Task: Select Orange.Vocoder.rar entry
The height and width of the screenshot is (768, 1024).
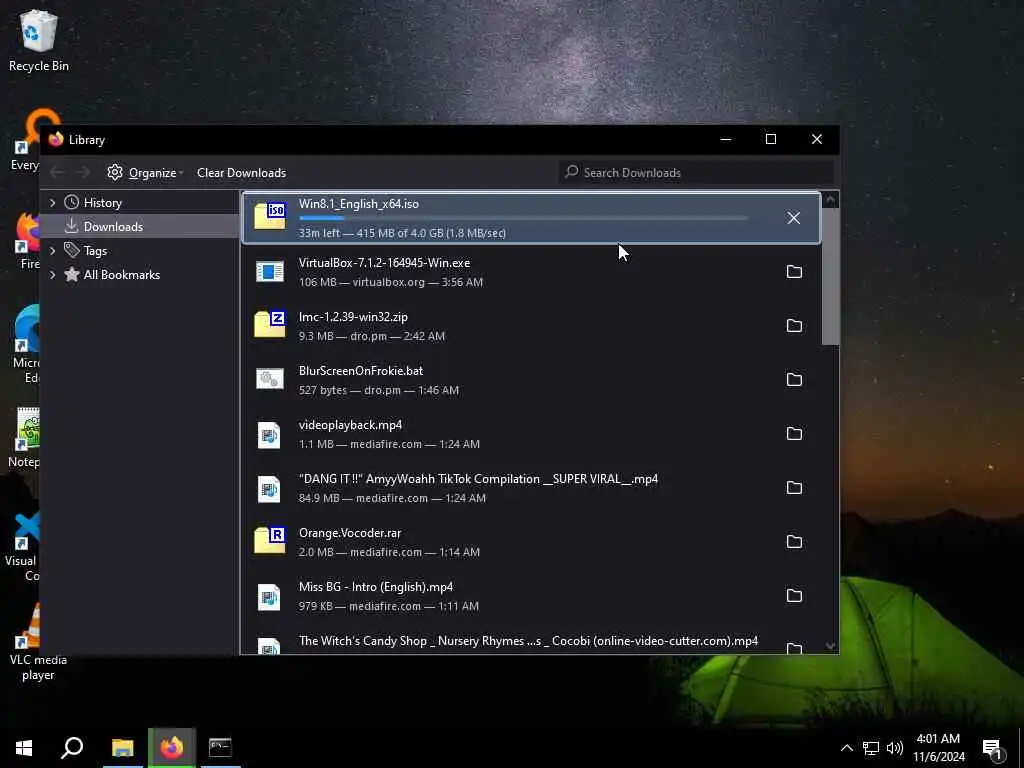Action: [x=530, y=541]
